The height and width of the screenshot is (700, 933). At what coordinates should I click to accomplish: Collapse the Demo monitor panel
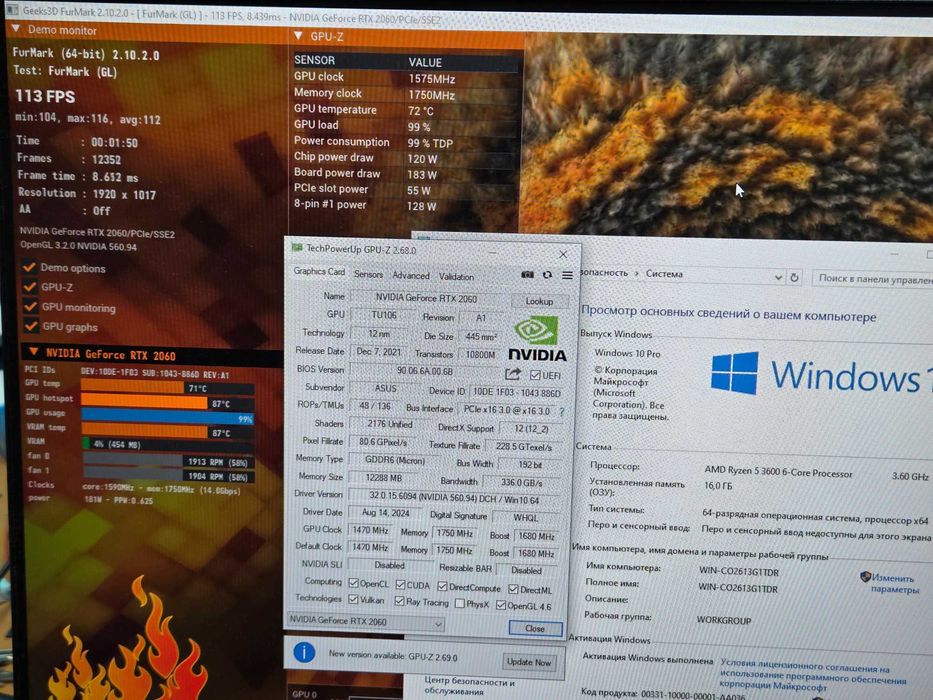point(15,29)
